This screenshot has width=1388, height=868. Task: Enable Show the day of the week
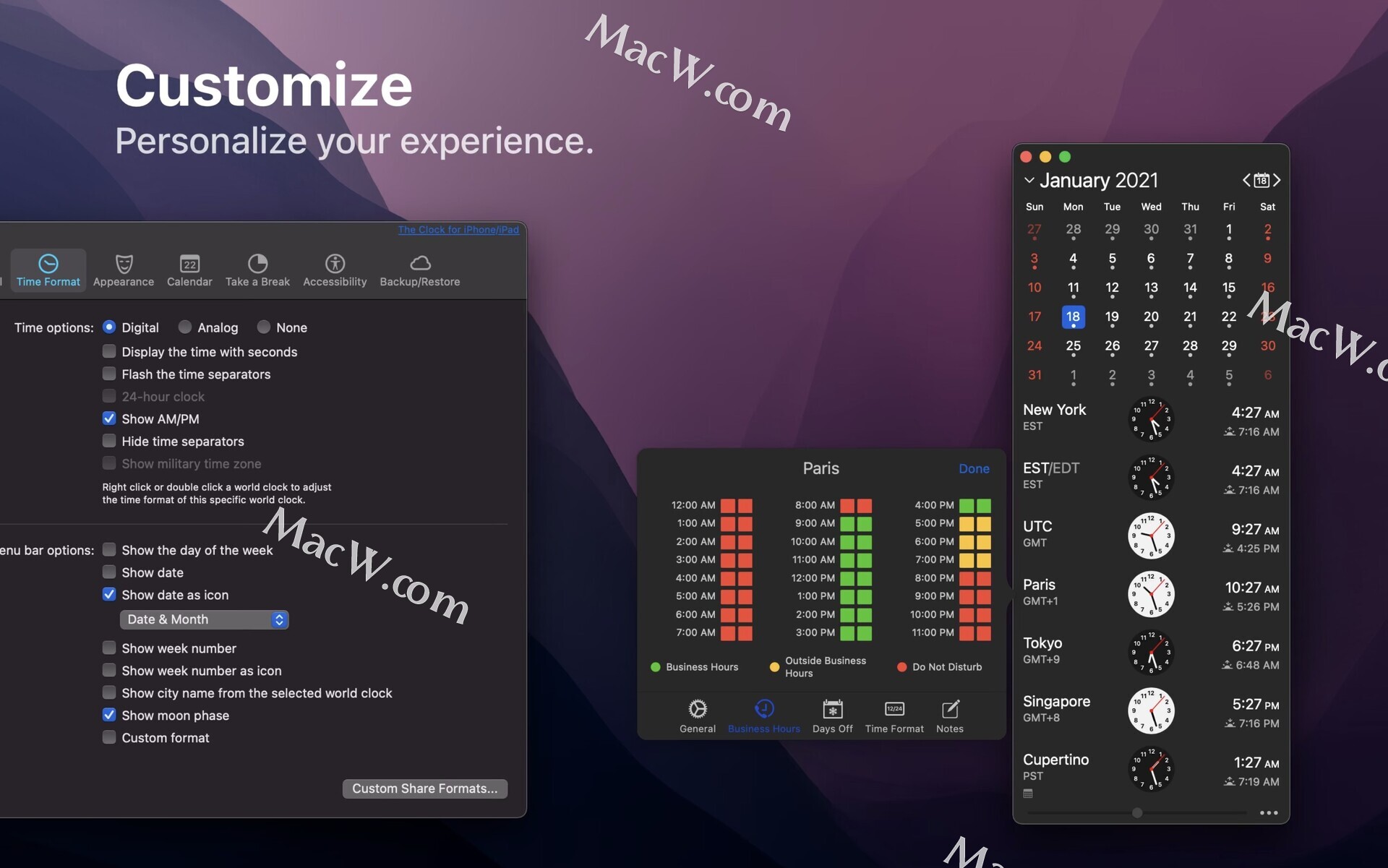point(109,550)
